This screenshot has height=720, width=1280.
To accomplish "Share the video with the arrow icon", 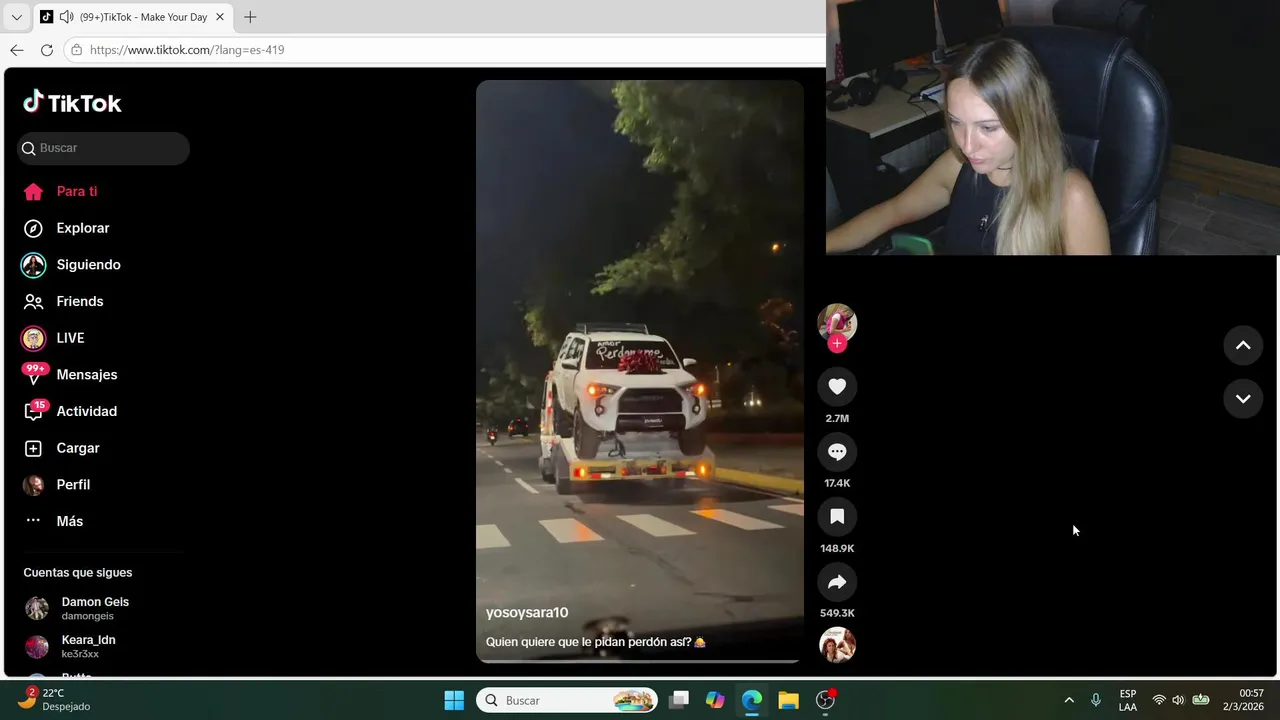I will 837,582.
